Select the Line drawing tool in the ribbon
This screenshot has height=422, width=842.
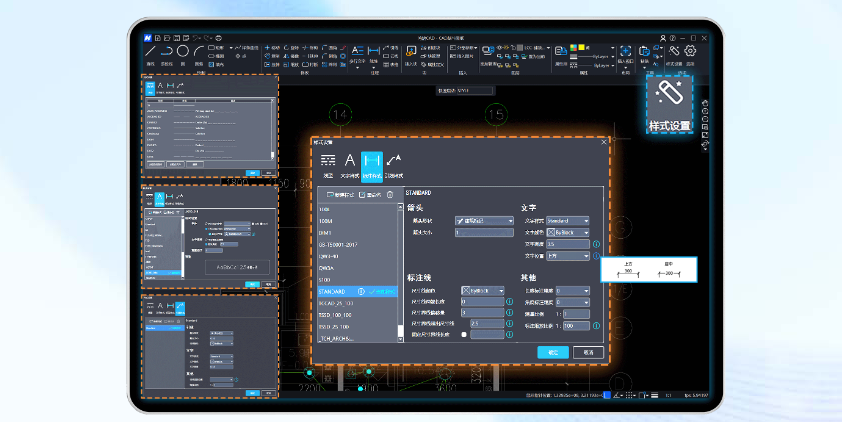coord(150,51)
